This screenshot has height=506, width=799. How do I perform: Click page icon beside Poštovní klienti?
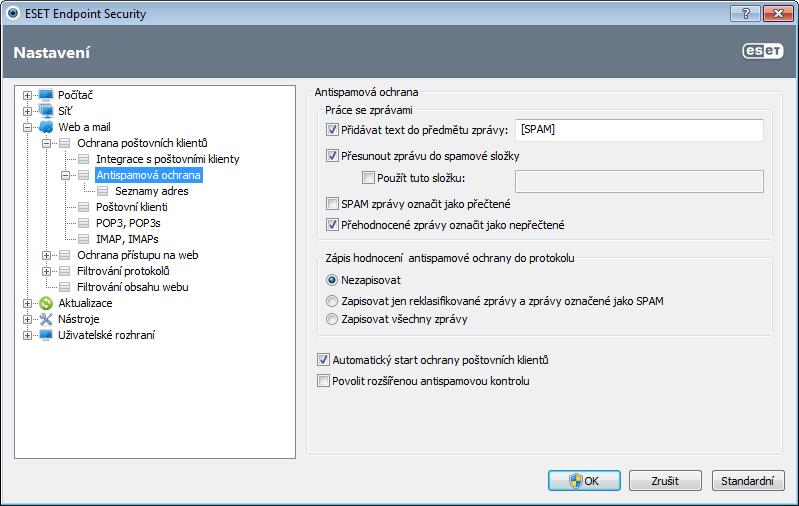tap(84, 207)
